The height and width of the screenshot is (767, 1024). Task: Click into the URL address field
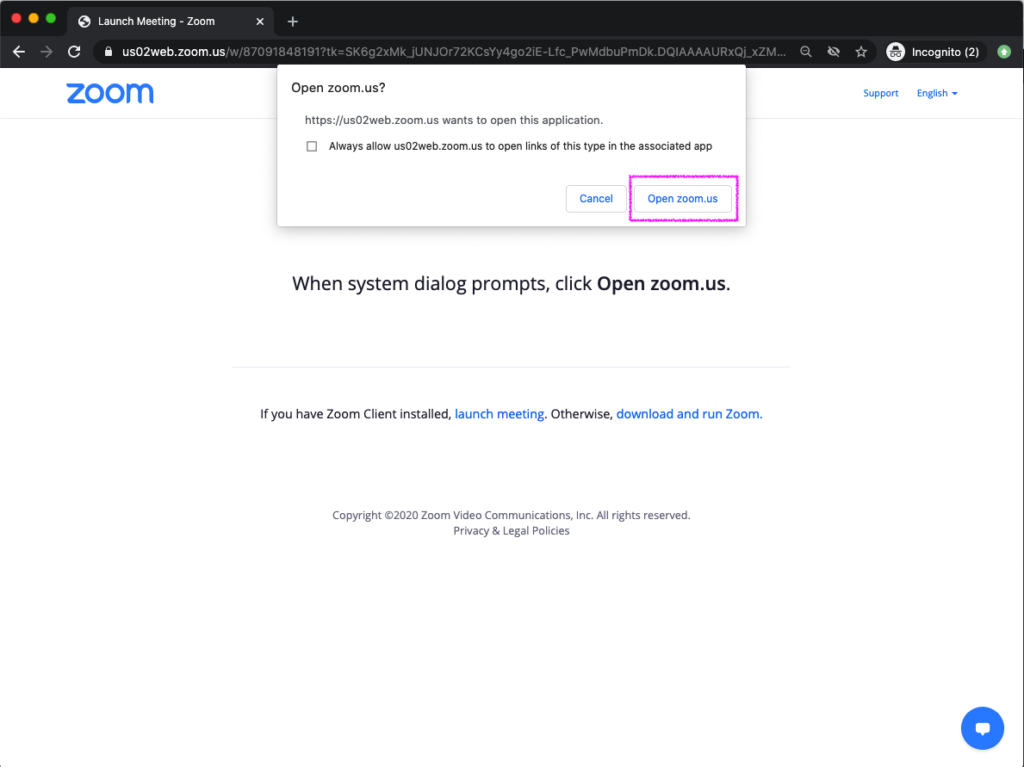450,52
